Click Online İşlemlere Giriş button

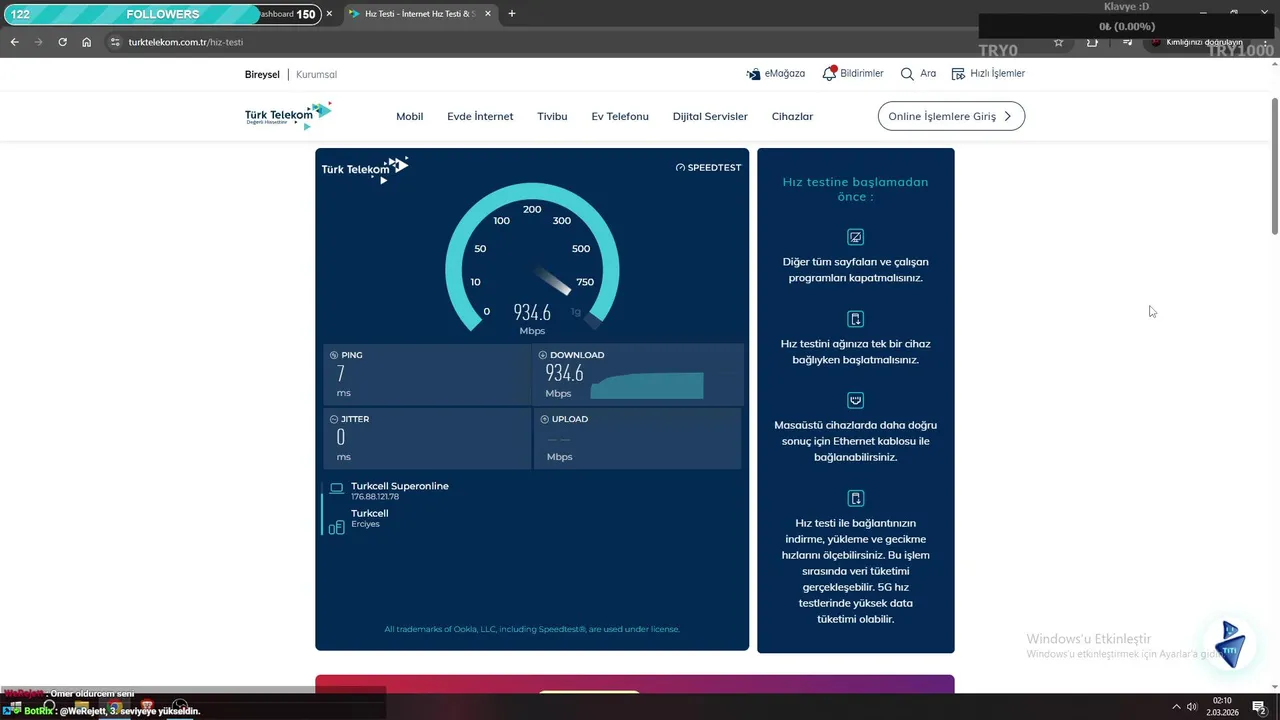click(951, 116)
